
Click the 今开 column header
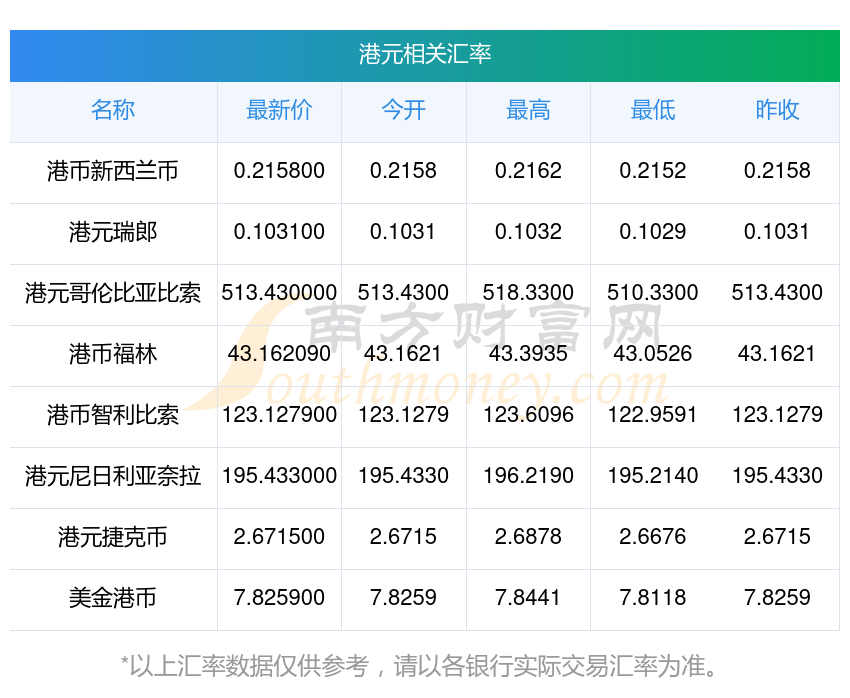(403, 111)
